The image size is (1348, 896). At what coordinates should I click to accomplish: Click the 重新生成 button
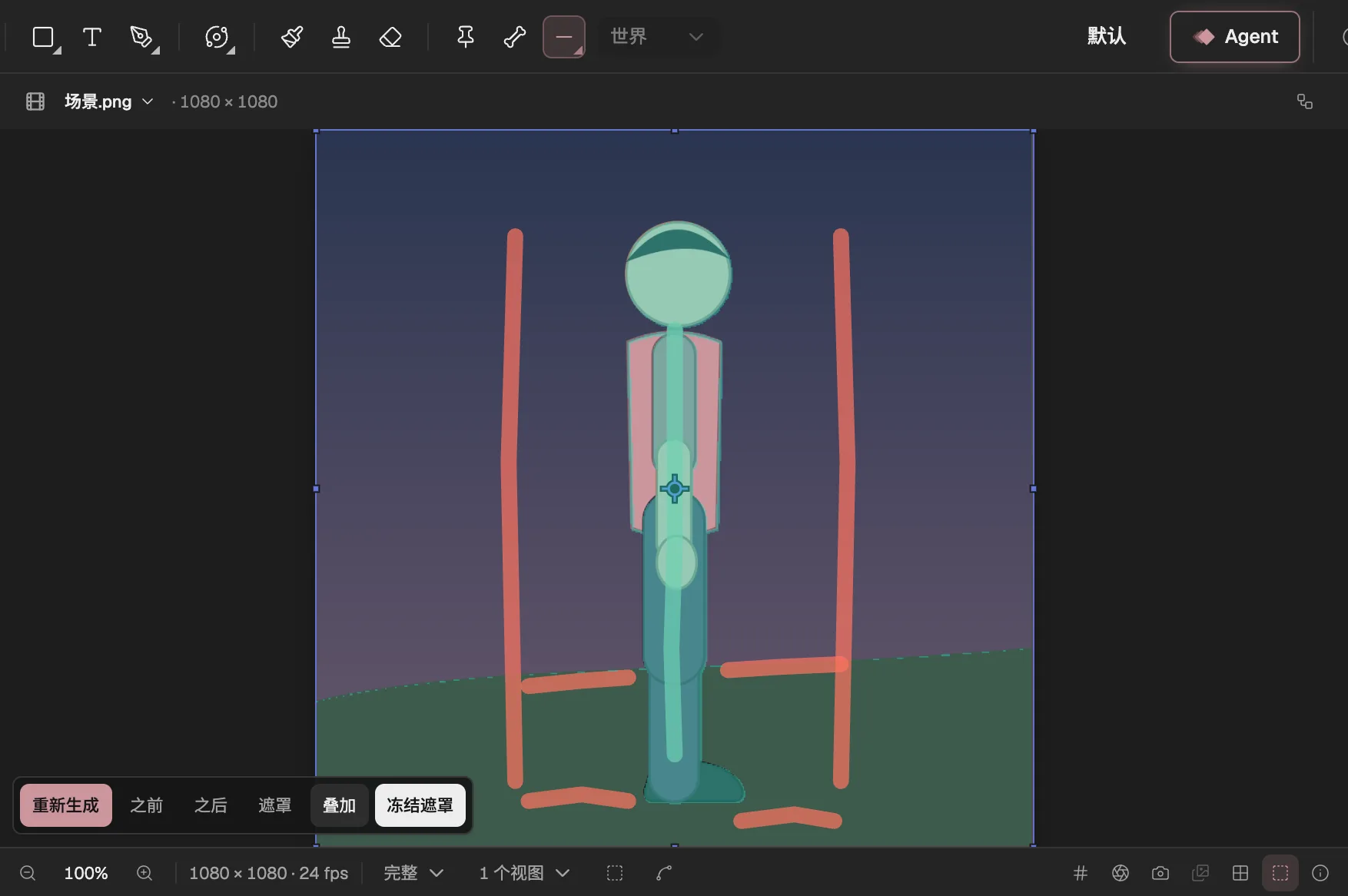66,805
